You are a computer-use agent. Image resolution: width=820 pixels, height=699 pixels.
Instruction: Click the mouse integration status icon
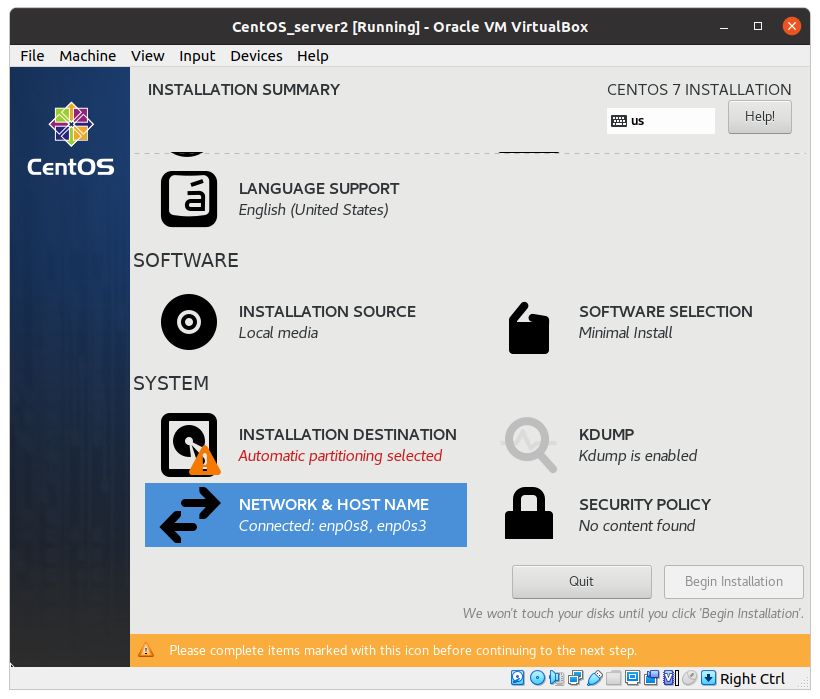point(689,678)
